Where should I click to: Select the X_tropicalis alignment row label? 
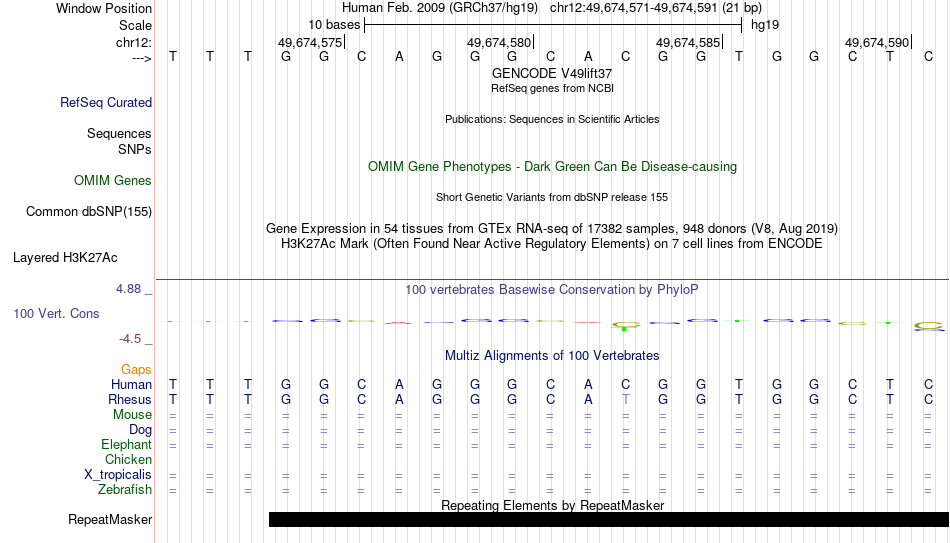[118, 475]
